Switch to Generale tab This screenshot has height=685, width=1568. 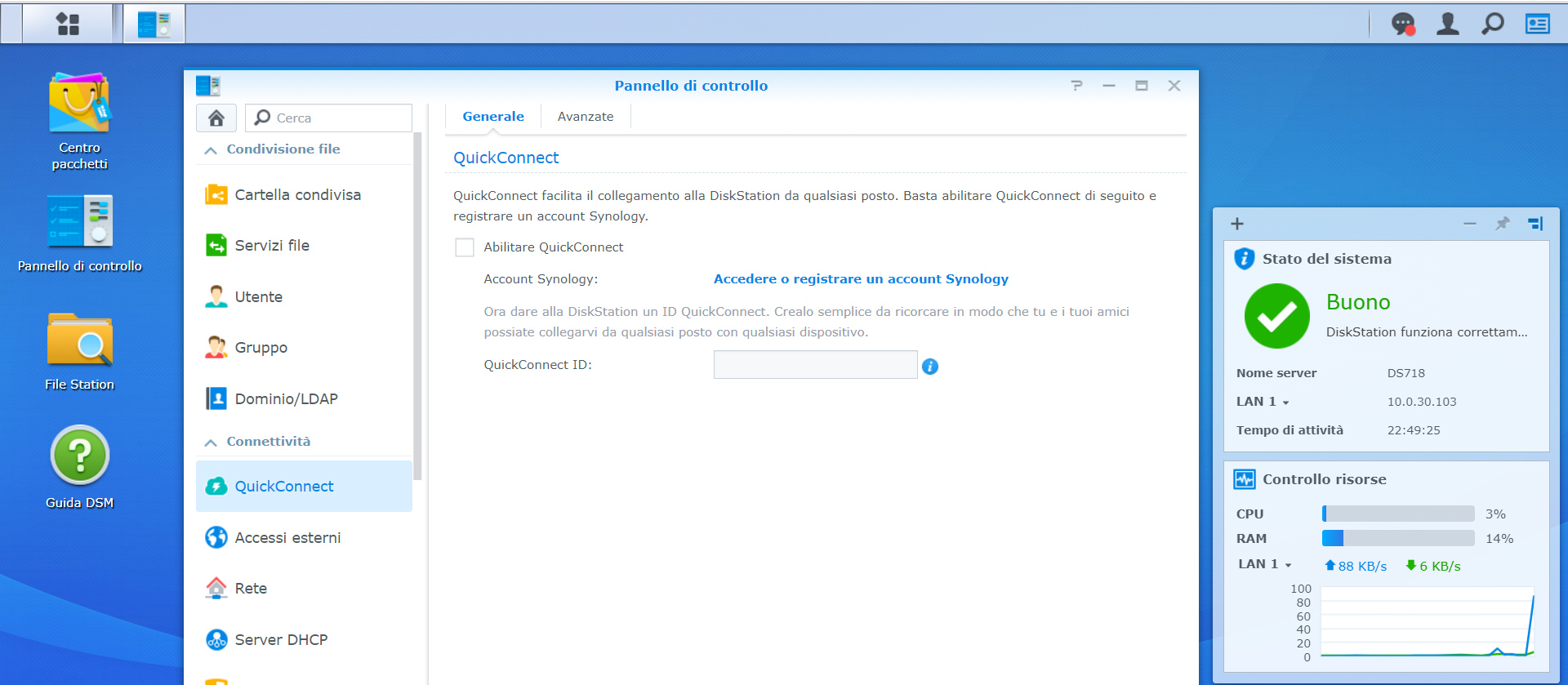(493, 117)
